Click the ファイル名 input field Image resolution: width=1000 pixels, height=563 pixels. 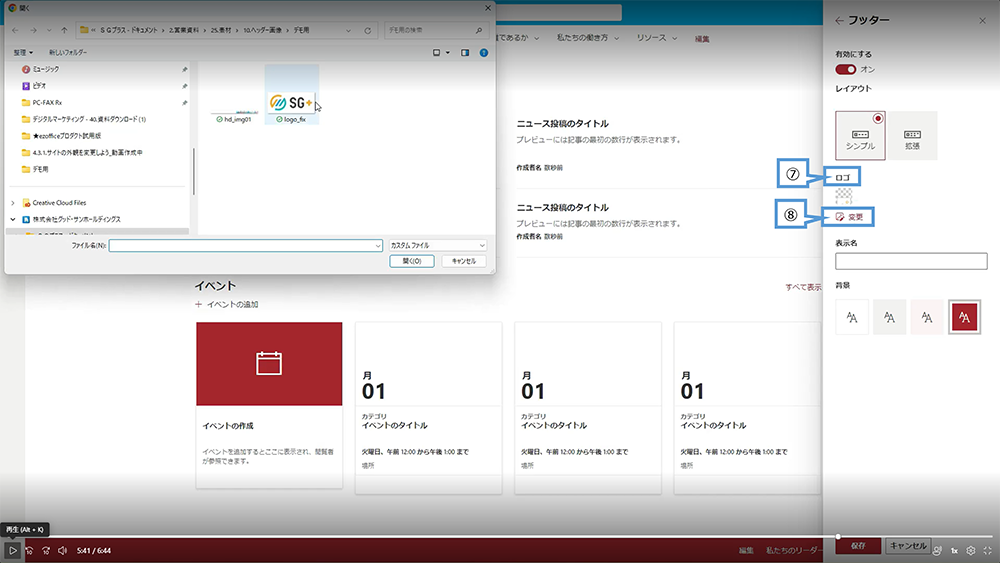tap(246, 245)
